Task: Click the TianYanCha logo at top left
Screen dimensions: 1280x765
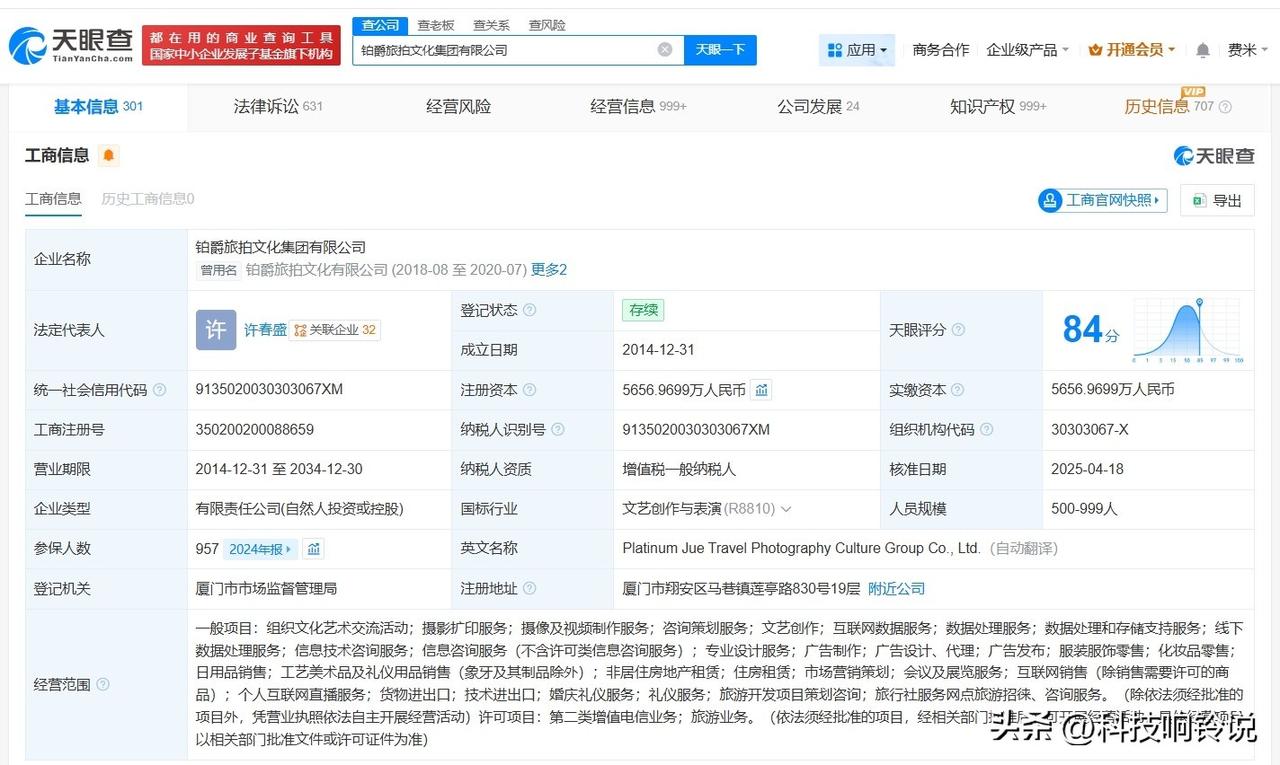Action: tap(70, 45)
